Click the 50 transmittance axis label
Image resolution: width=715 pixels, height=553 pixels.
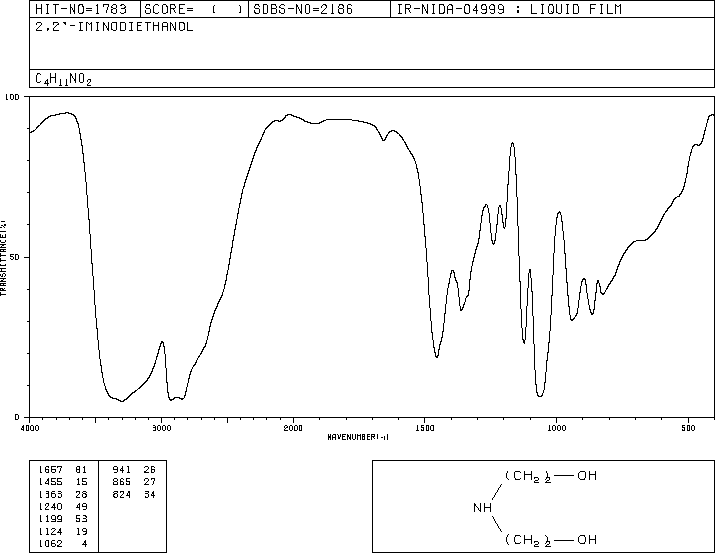[15, 257]
